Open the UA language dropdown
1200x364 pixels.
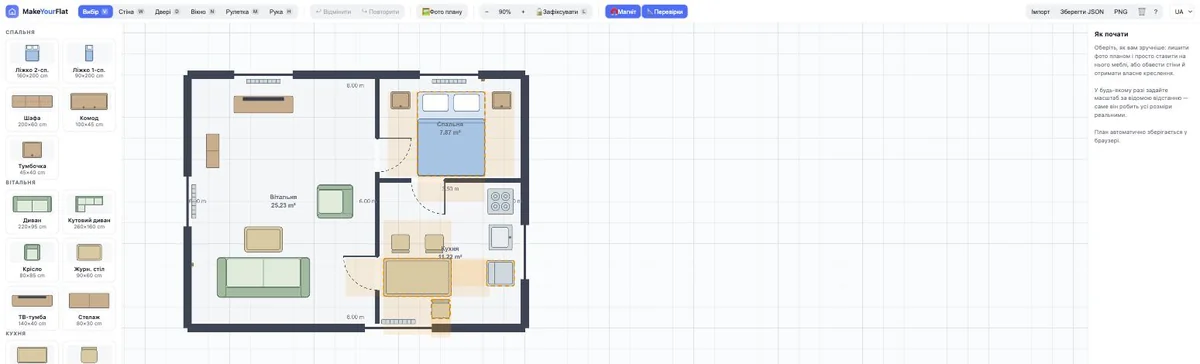click(1182, 11)
